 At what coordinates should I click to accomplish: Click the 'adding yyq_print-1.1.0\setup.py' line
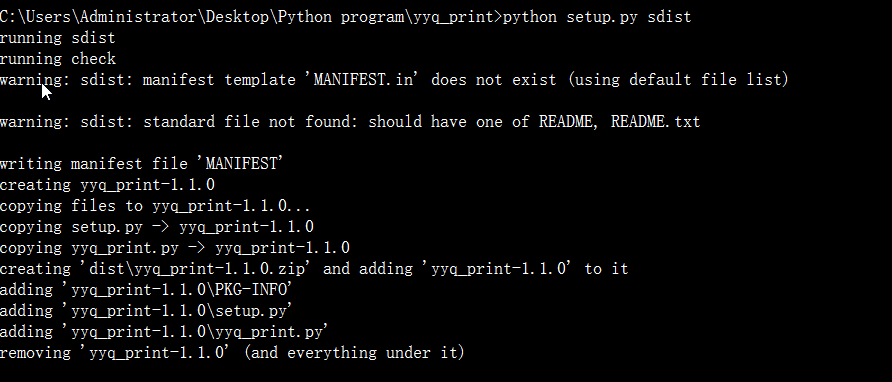(x=146, y=311)
